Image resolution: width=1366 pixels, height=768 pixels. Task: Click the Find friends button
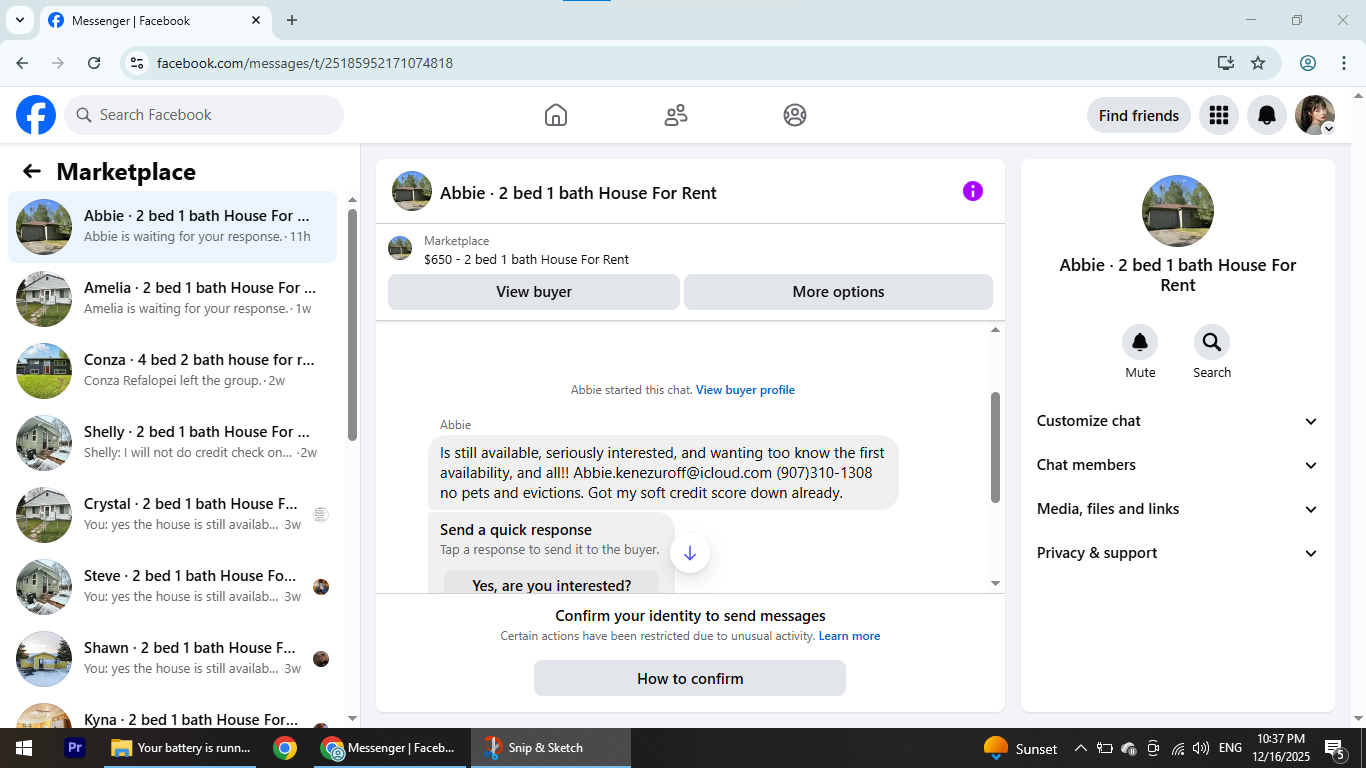click(x=1139, y=115)
